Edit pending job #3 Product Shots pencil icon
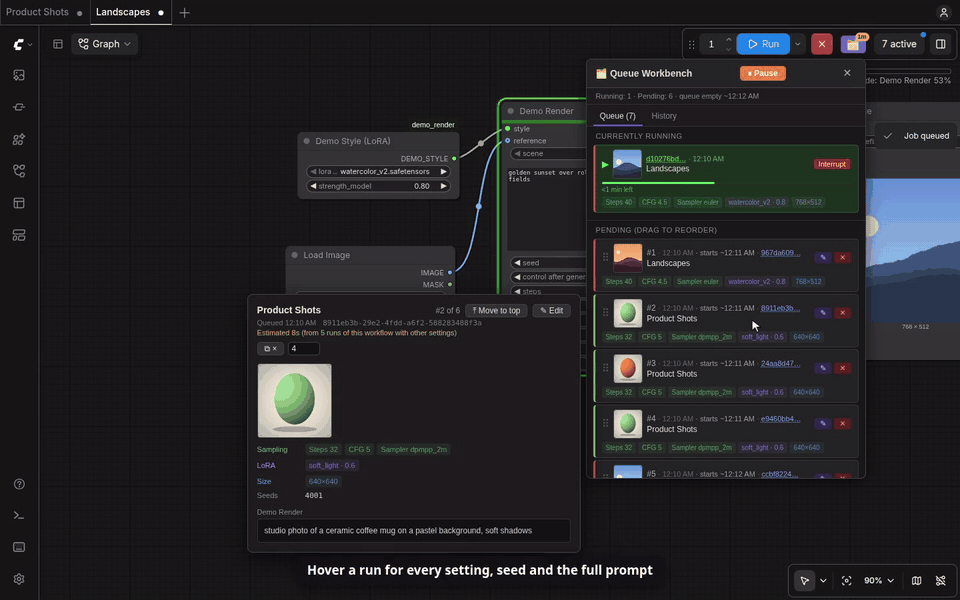Image resolution: width=960 pixels, height=600 pixels. click(x=823, y=368)
